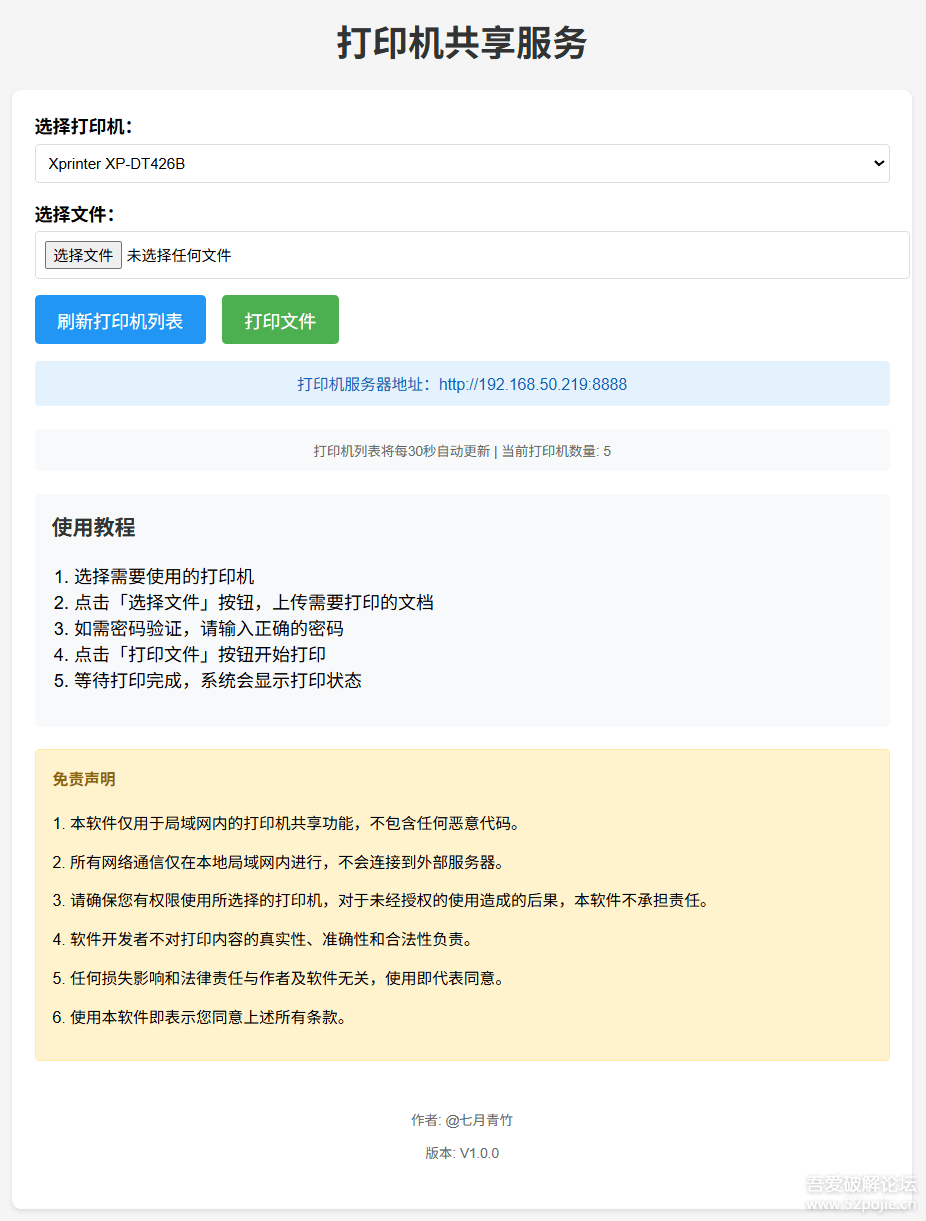The height and width of the screenshot is (1221, 926).
Task: Click the author name @七月青竹
Action: tap(462, 1120)
